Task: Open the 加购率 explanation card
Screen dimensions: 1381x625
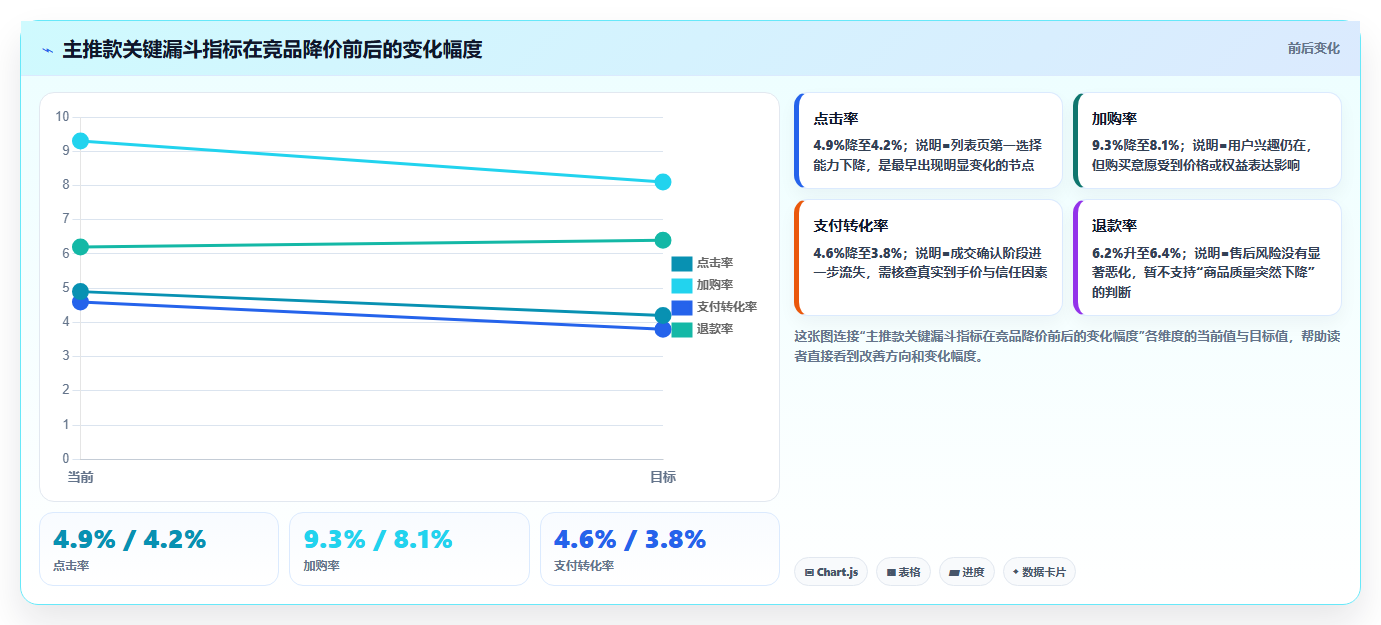Action: click(x=1207, y=140)
